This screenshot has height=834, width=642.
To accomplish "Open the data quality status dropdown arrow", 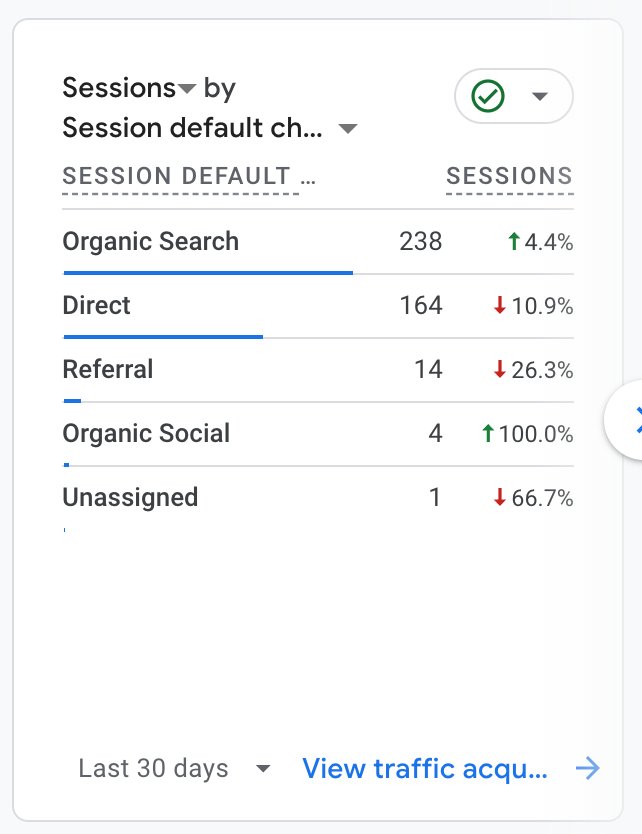I will click(540, 97).
